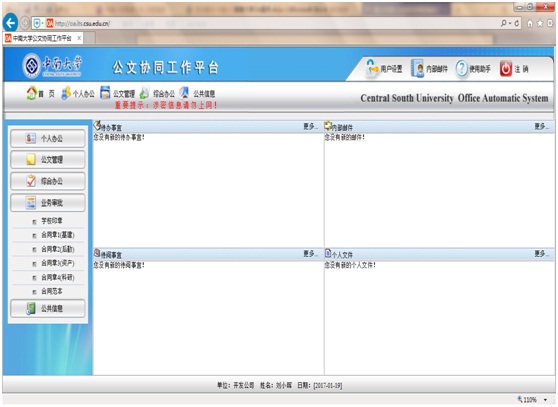Expand 公文管理 sidebar button
The image size is (558, 407).
click(48, 160)
